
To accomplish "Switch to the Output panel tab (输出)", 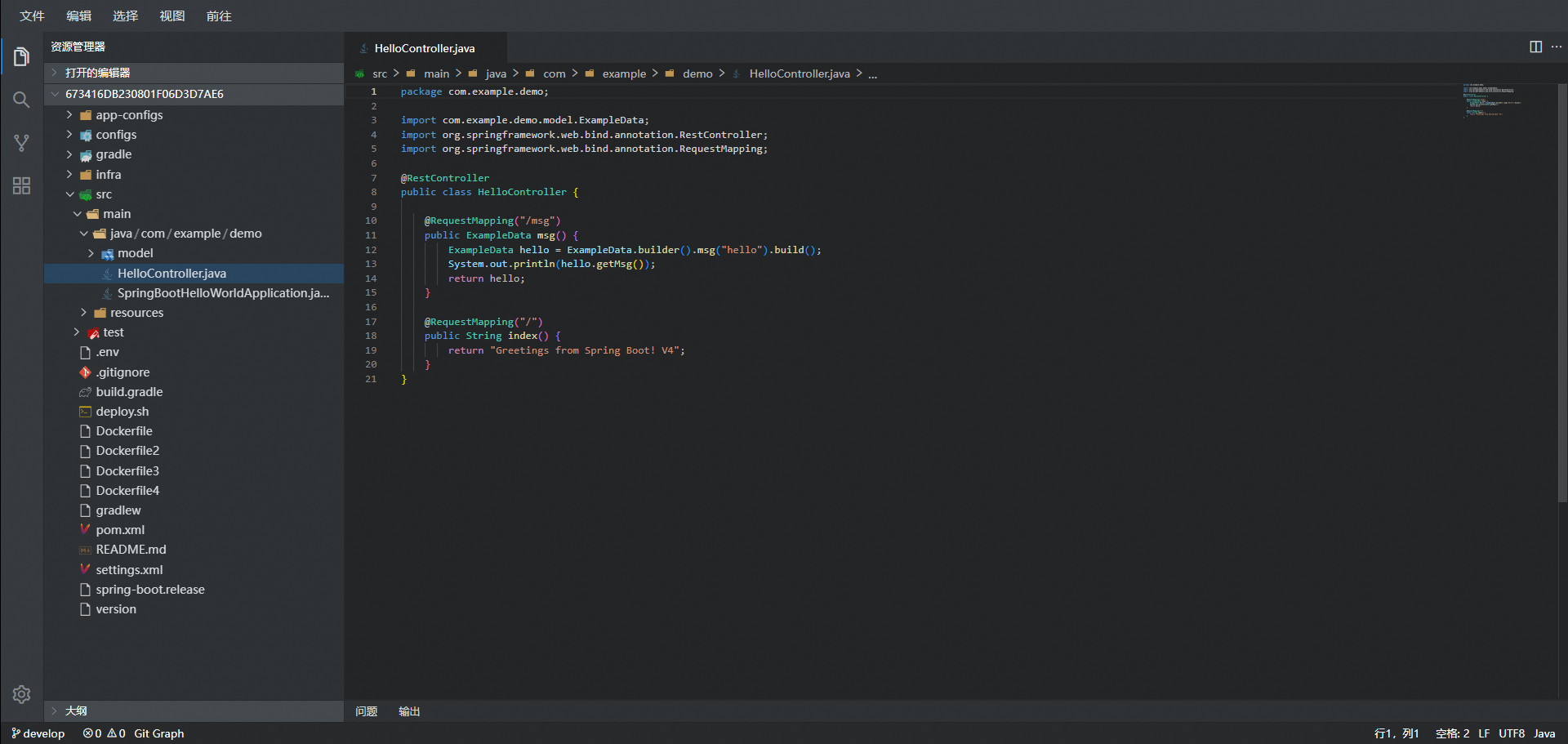I will tap(409, 711).
